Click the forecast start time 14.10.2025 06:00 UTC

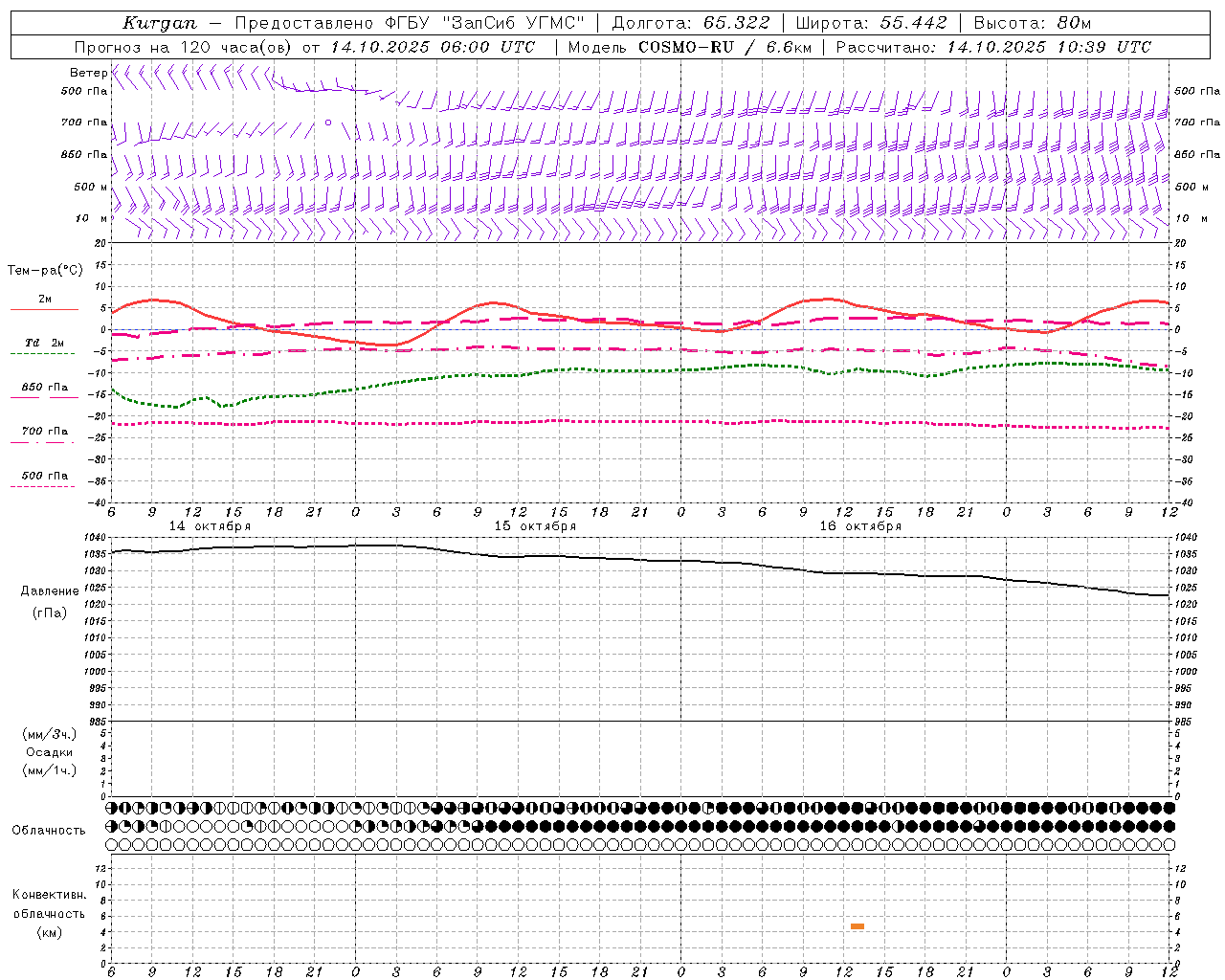click(x=433, y=47)
